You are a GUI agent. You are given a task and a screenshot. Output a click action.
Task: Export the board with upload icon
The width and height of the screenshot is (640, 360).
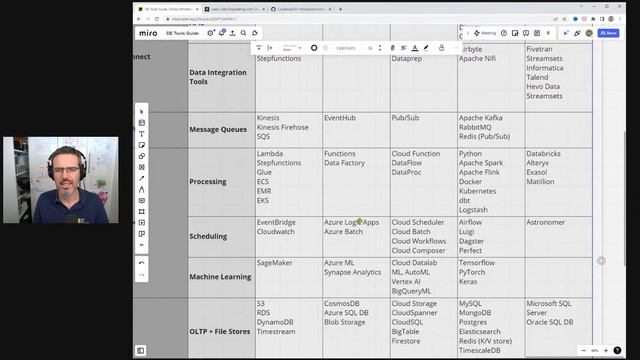coord(233,33)
